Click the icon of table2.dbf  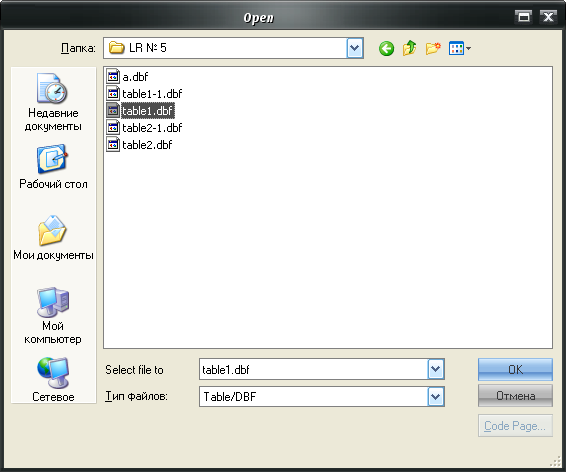pyautogui.click(x=113, y=144)
